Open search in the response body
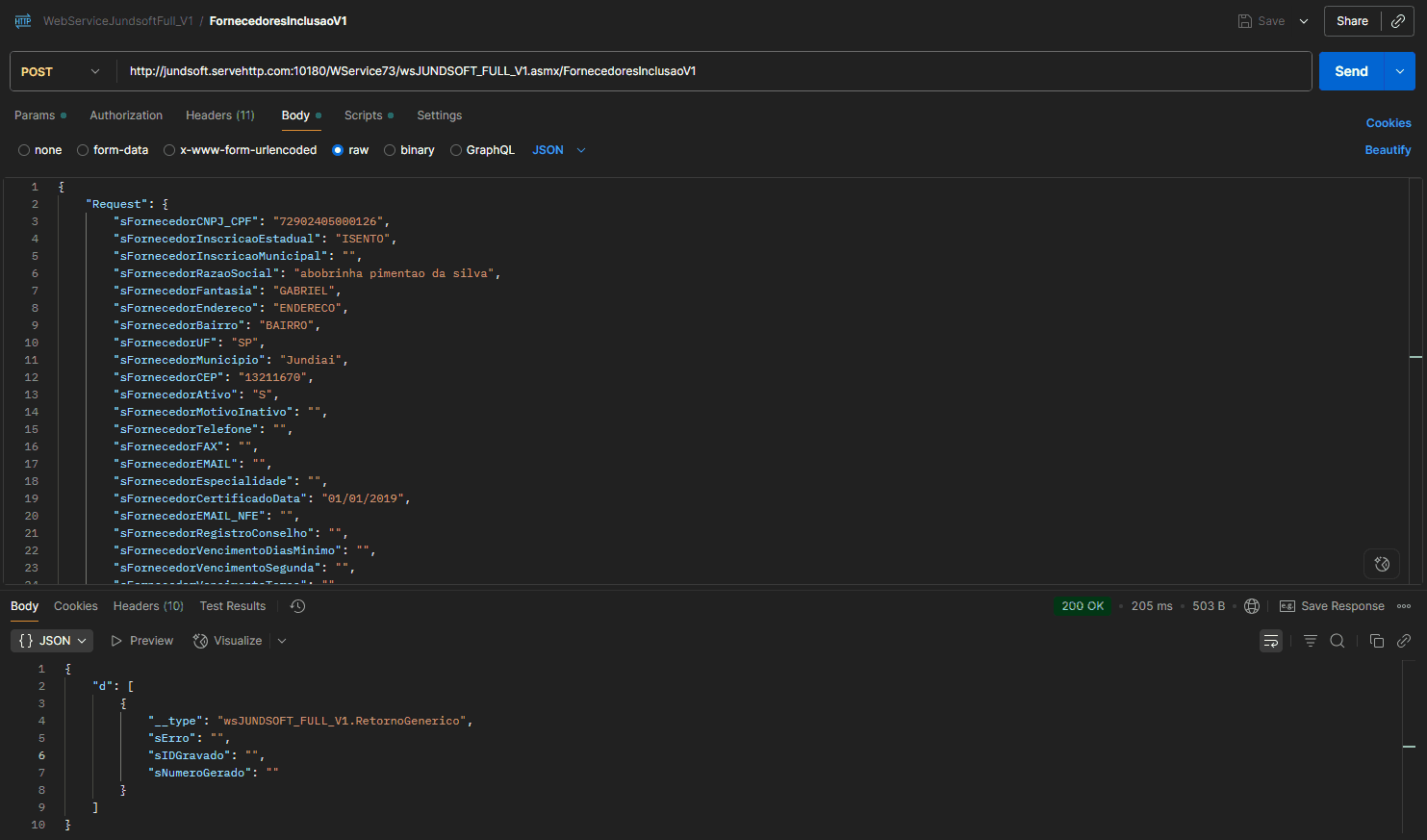This screenshot has height=840, width=1427. (x=1338, y=641)
